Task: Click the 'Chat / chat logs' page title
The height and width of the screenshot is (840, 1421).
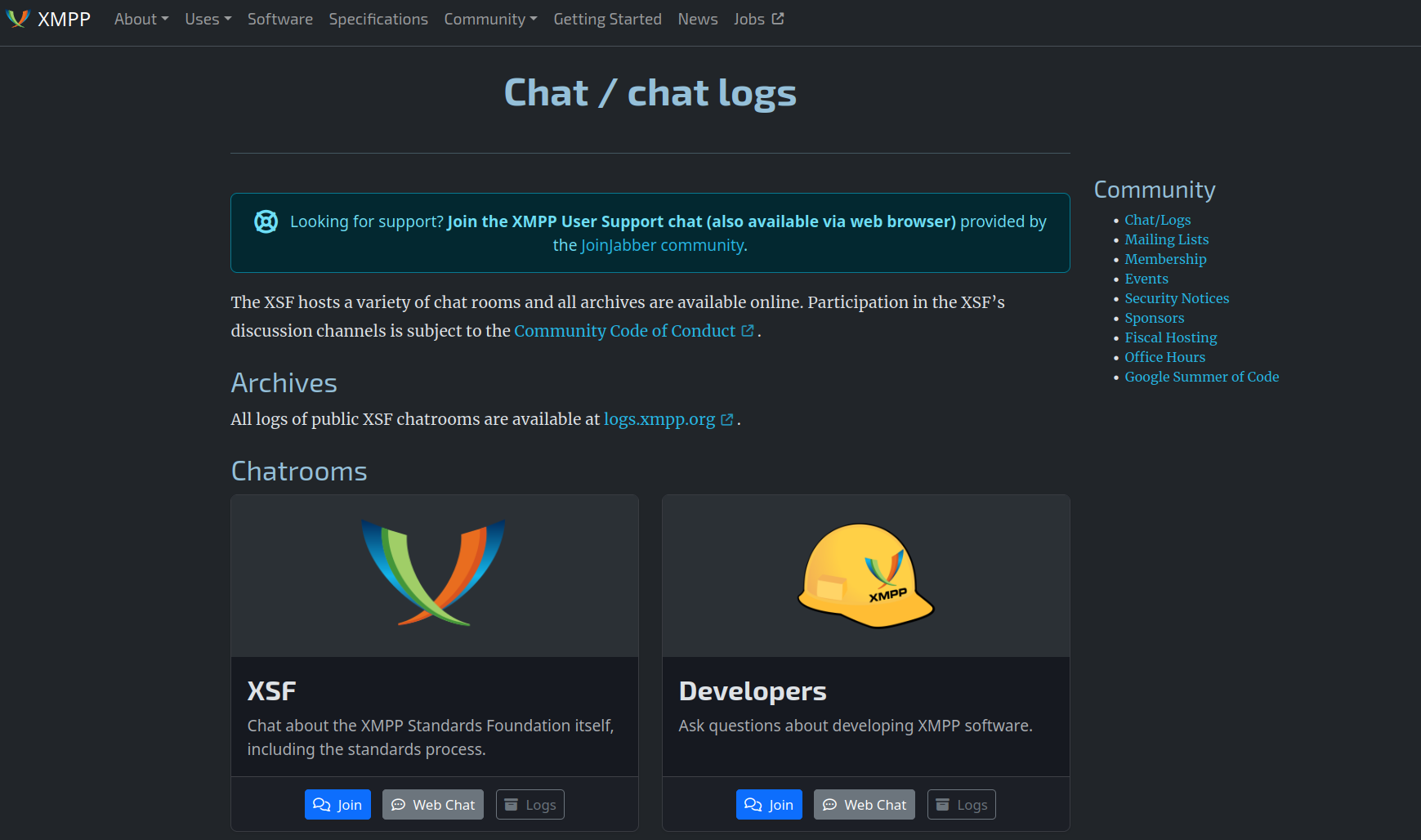Action: coord(650,93)
